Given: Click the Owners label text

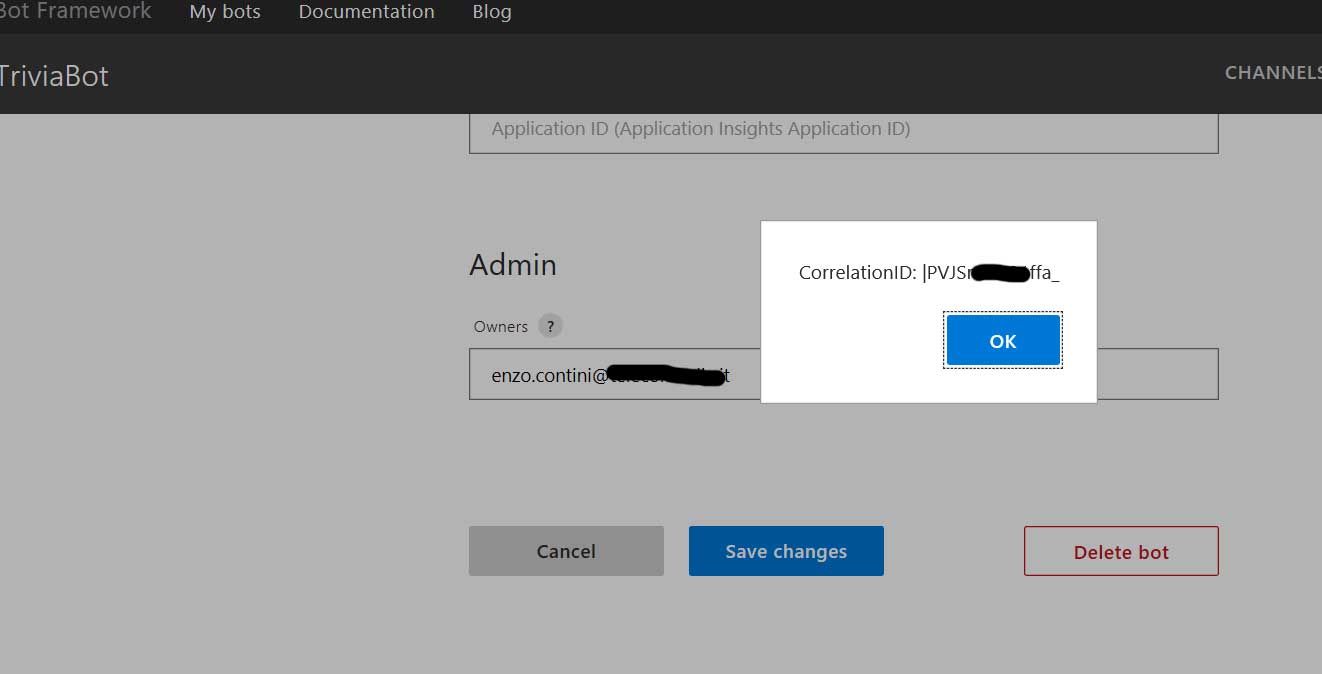Looking at the screenshot, I should pos(501,327).
